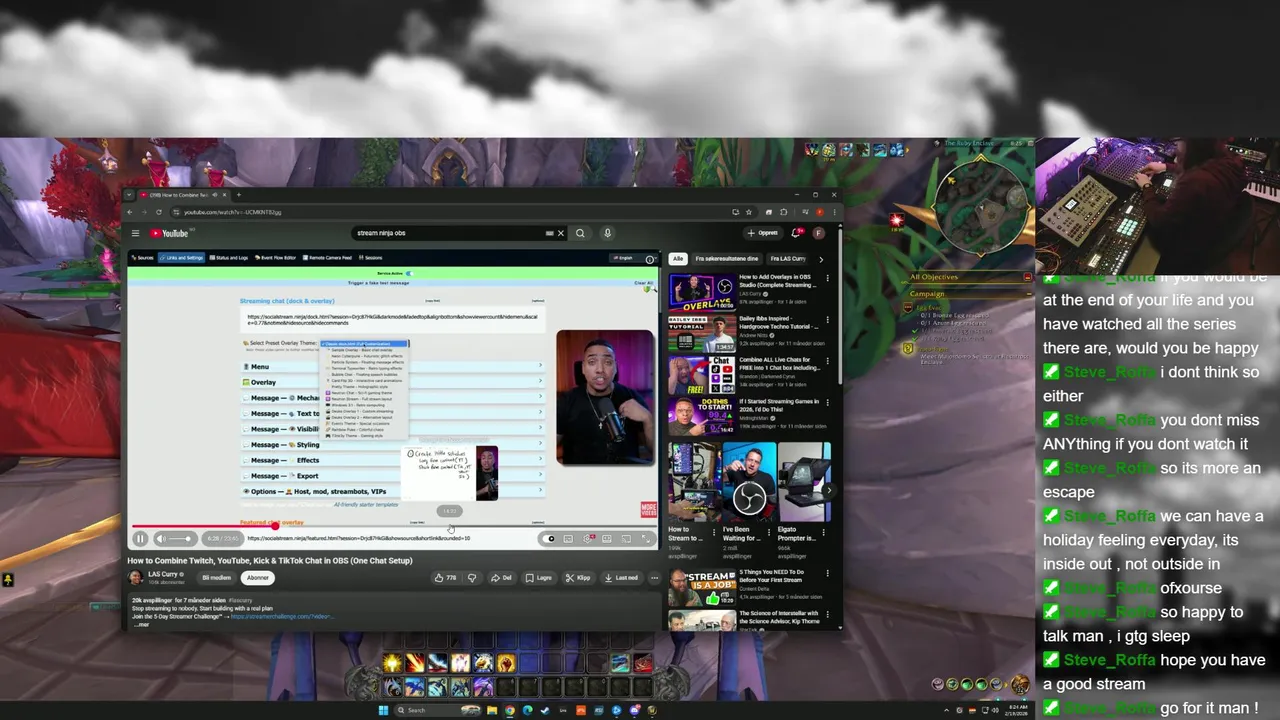Open the tab search dropdown arrow

[129, 195]
